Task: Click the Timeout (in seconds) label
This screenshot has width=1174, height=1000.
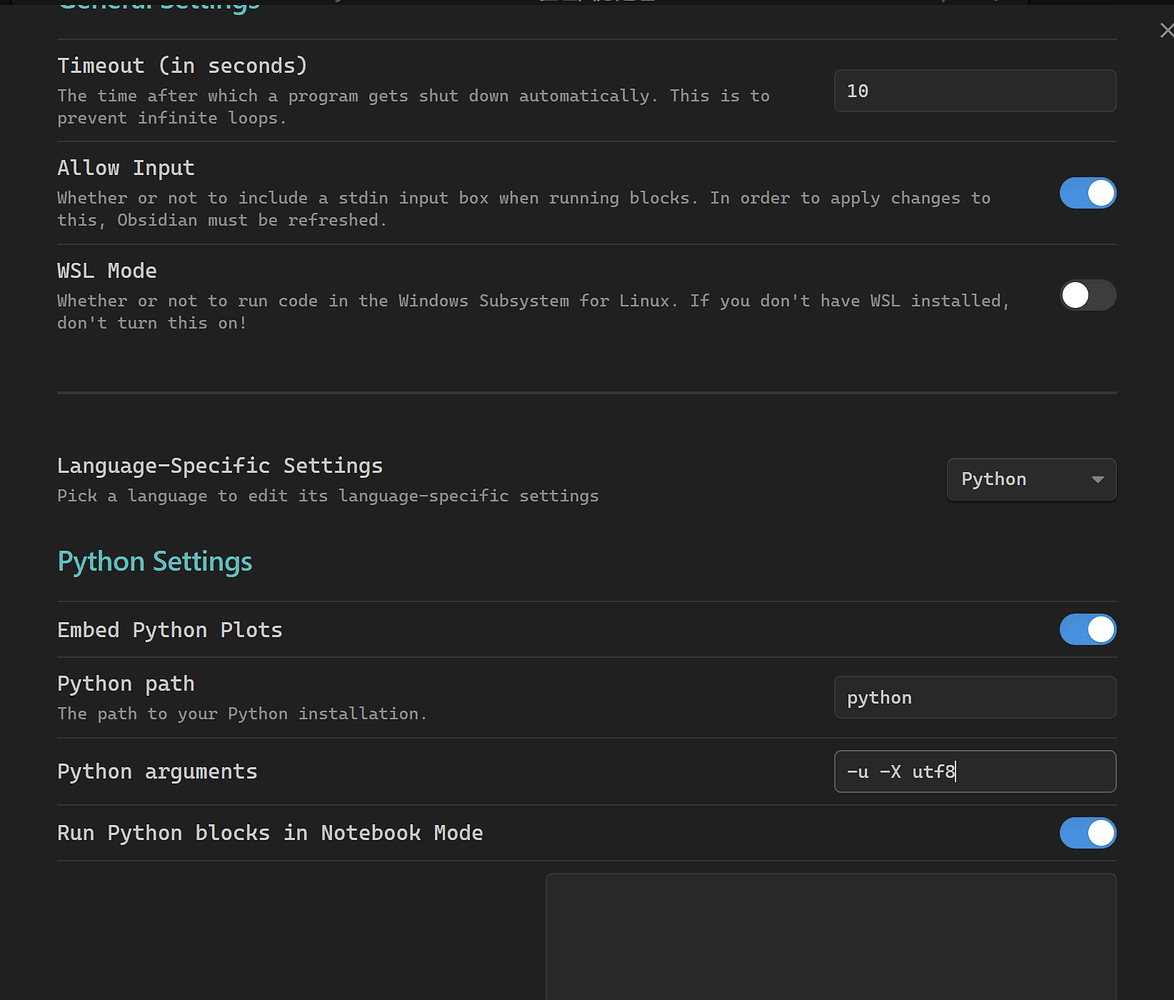Action: coord(183,66)
